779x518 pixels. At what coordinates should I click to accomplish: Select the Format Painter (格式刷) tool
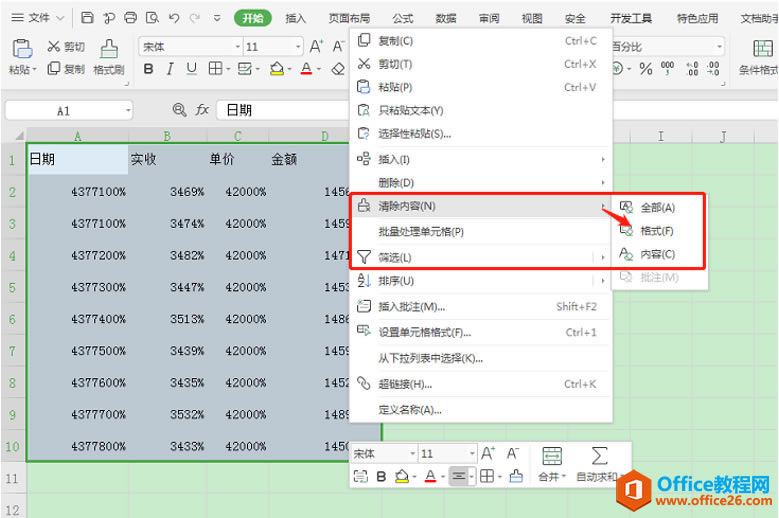(109, 58)
